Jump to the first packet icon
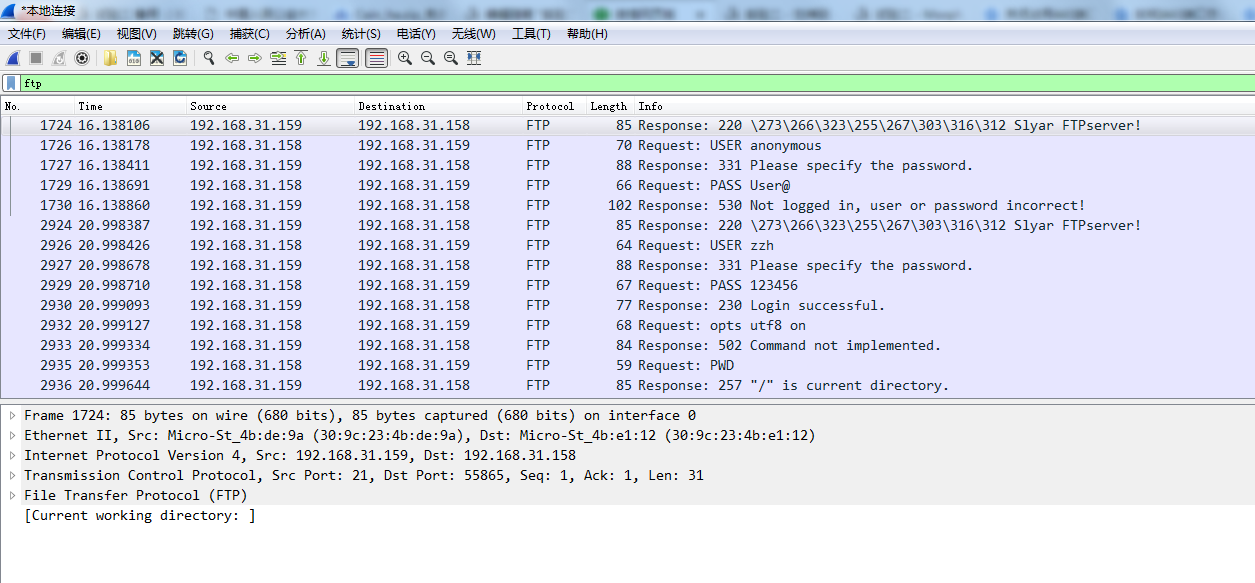This screenshot has width=1255, height=583. pyautogui.click(x=301, y=58)
